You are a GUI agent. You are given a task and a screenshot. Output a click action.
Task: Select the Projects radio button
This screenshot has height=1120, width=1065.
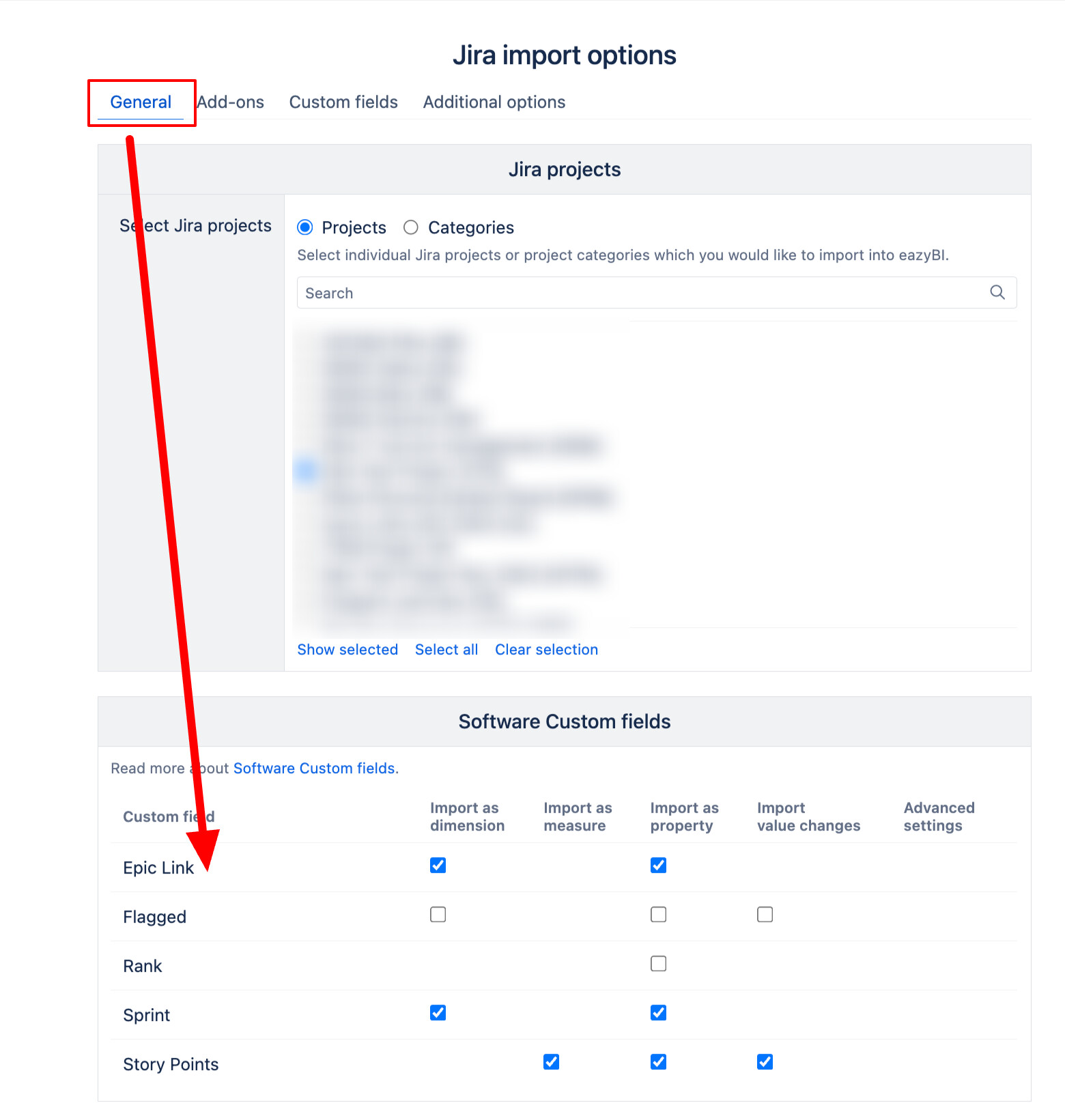(x=305, y=227)
